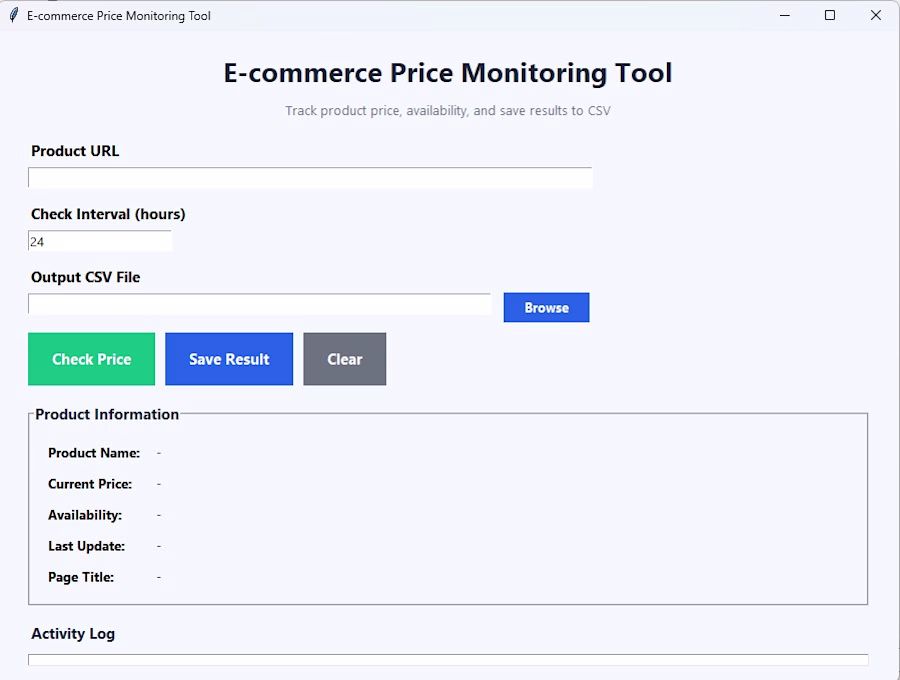900x680 pixels.
Task: Focus the Product URL text field
Action: pyautogui.click(x=310, y=178)
